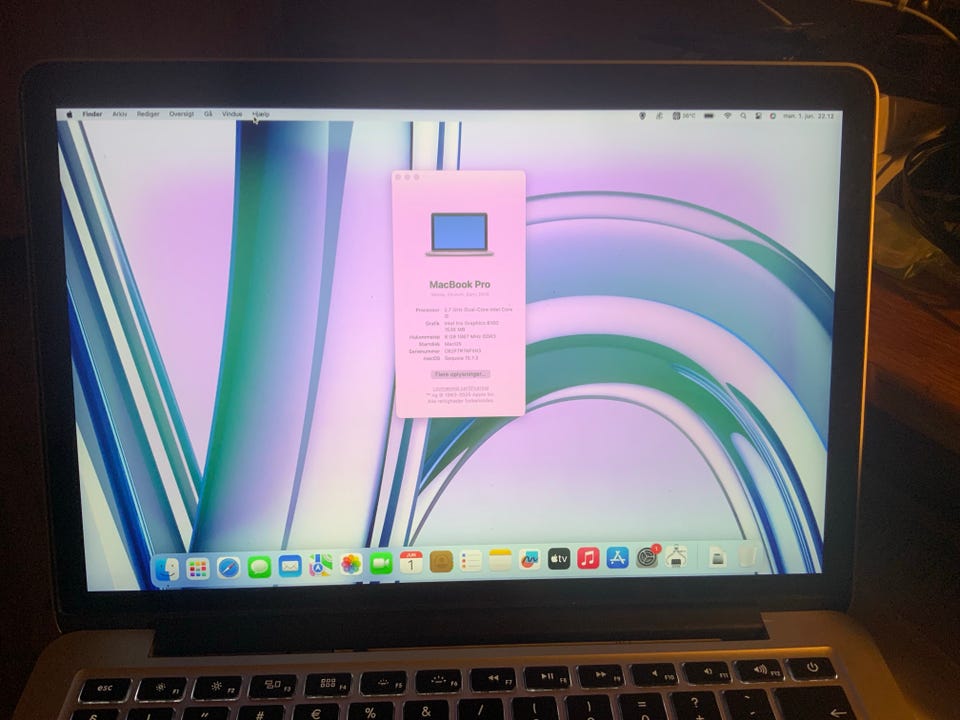Open the Gå menu
Screen dimensions: 960x720
tap(208, 114)
